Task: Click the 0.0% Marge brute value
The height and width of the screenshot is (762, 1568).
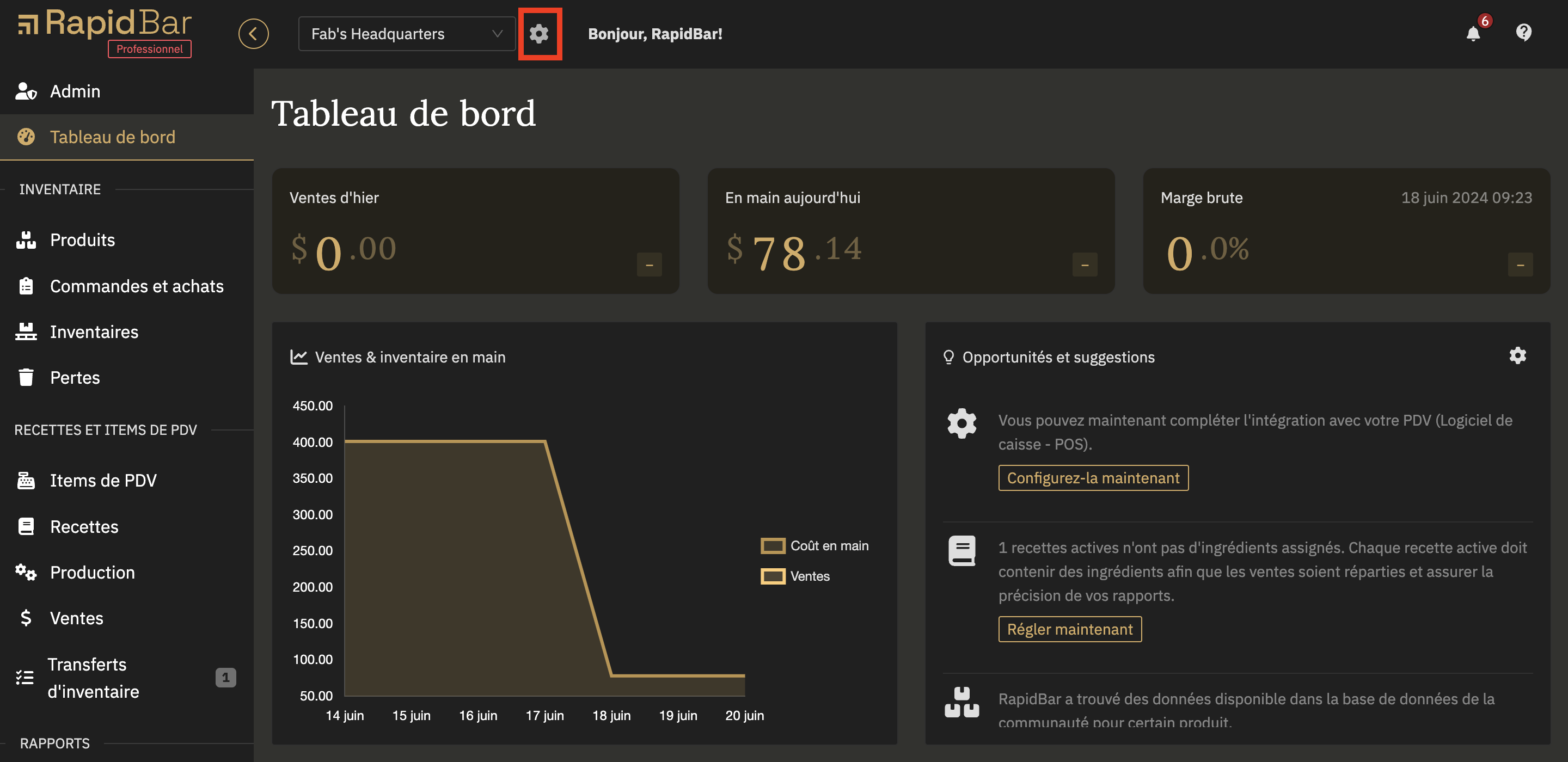Action: [1208, 251]
